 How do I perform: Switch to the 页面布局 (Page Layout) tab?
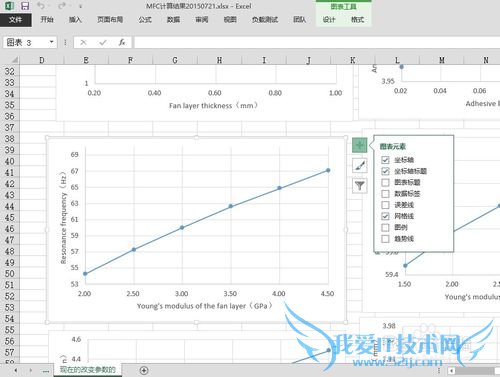point(110,20)
